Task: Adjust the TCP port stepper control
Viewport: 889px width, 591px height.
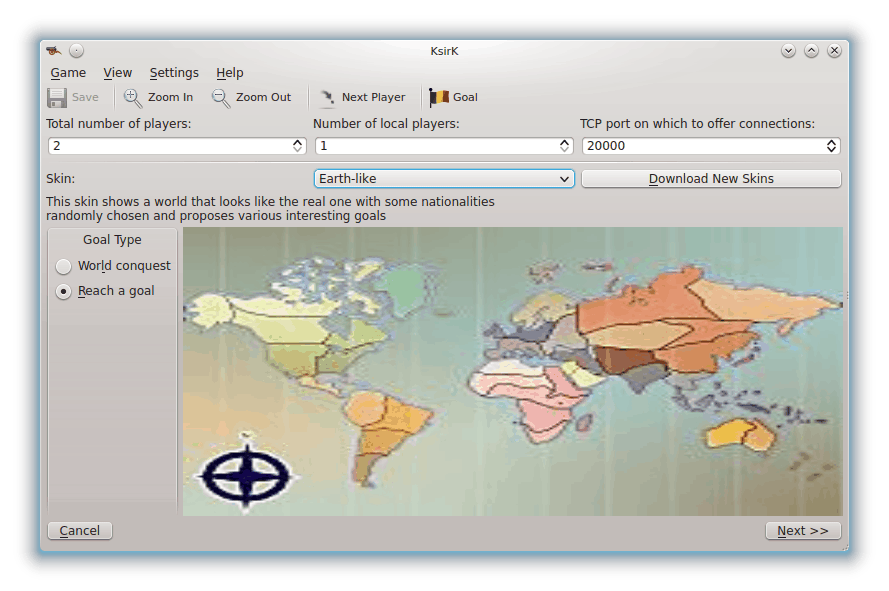Action: 830,144
